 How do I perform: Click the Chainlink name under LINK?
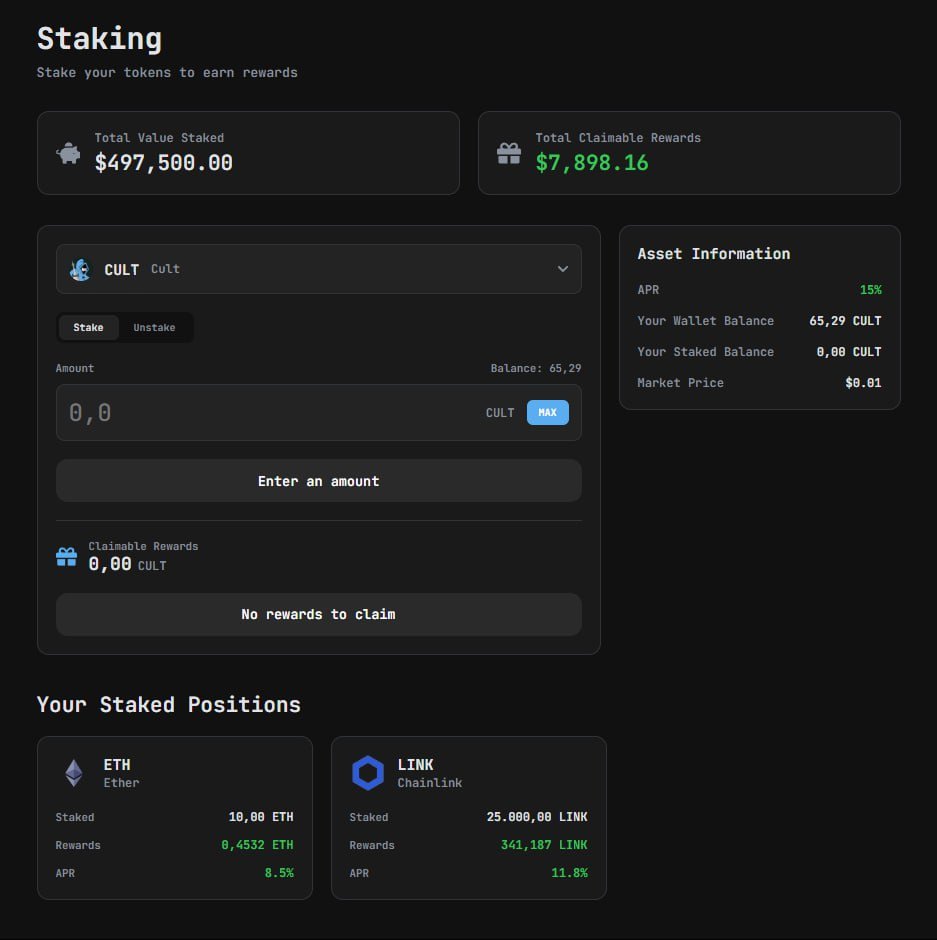[x=429, y=783]
